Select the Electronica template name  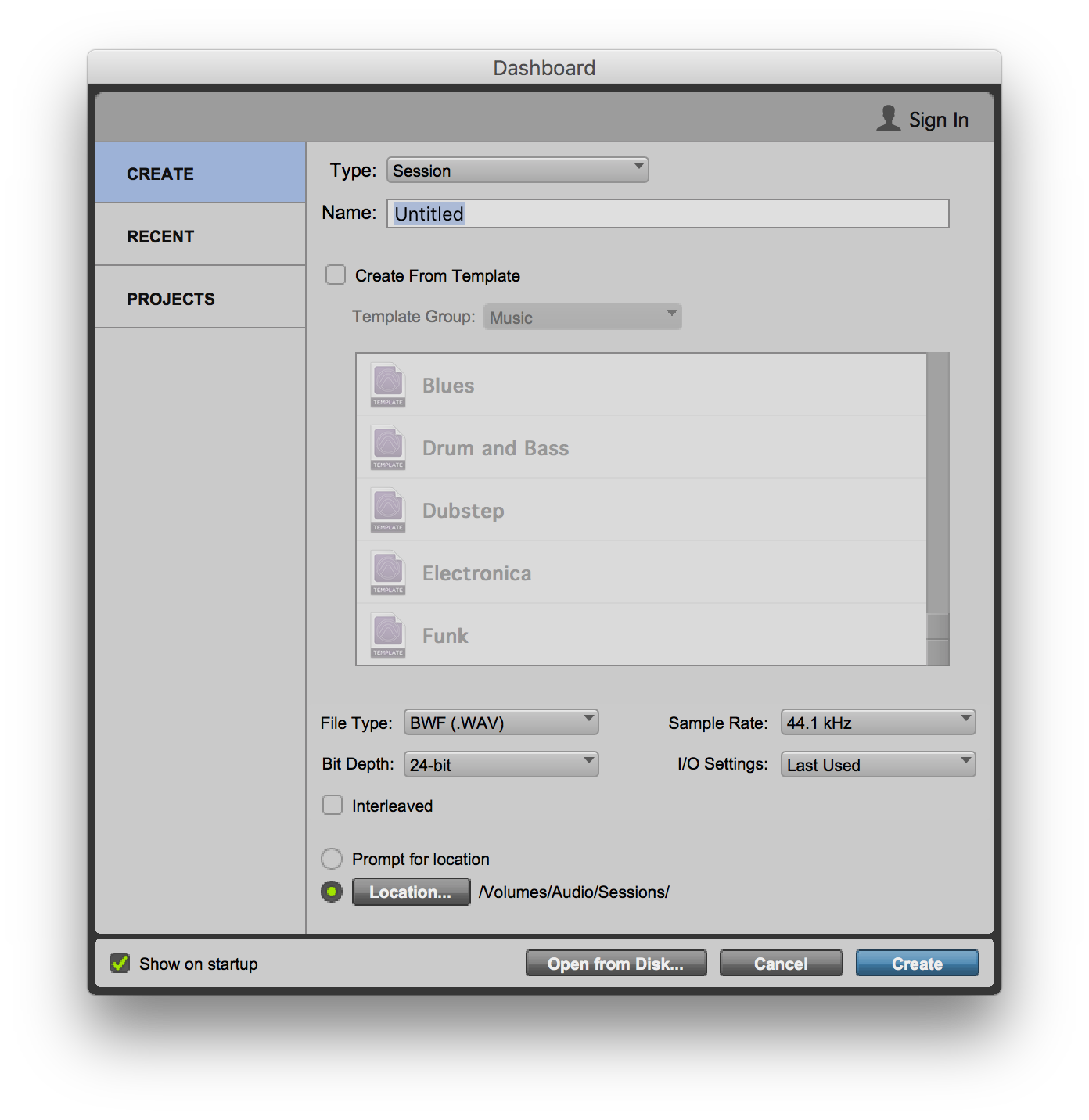click(x=476, y=573)
